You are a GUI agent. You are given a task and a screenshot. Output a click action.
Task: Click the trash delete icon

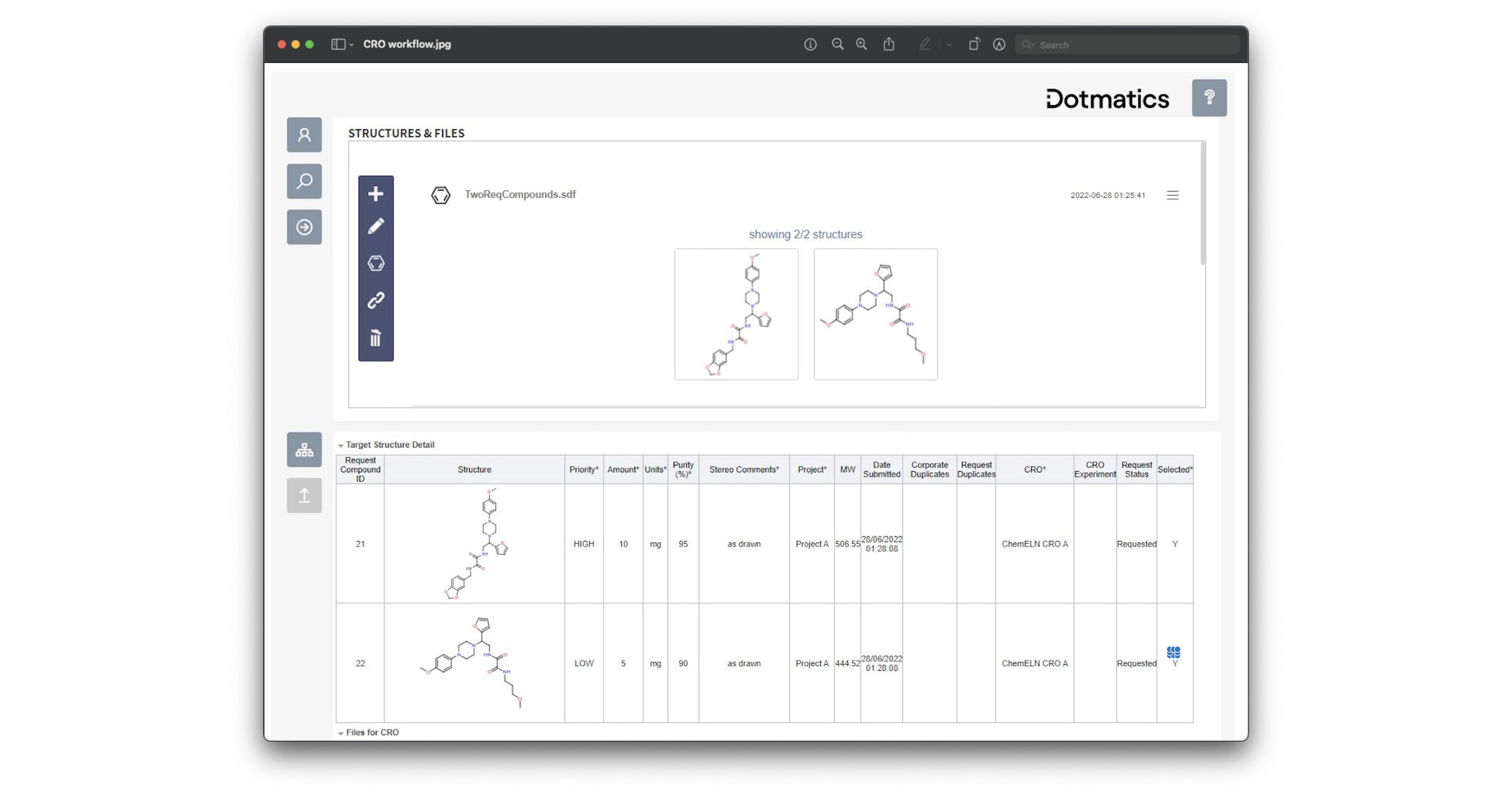click(x=376, y=338)
